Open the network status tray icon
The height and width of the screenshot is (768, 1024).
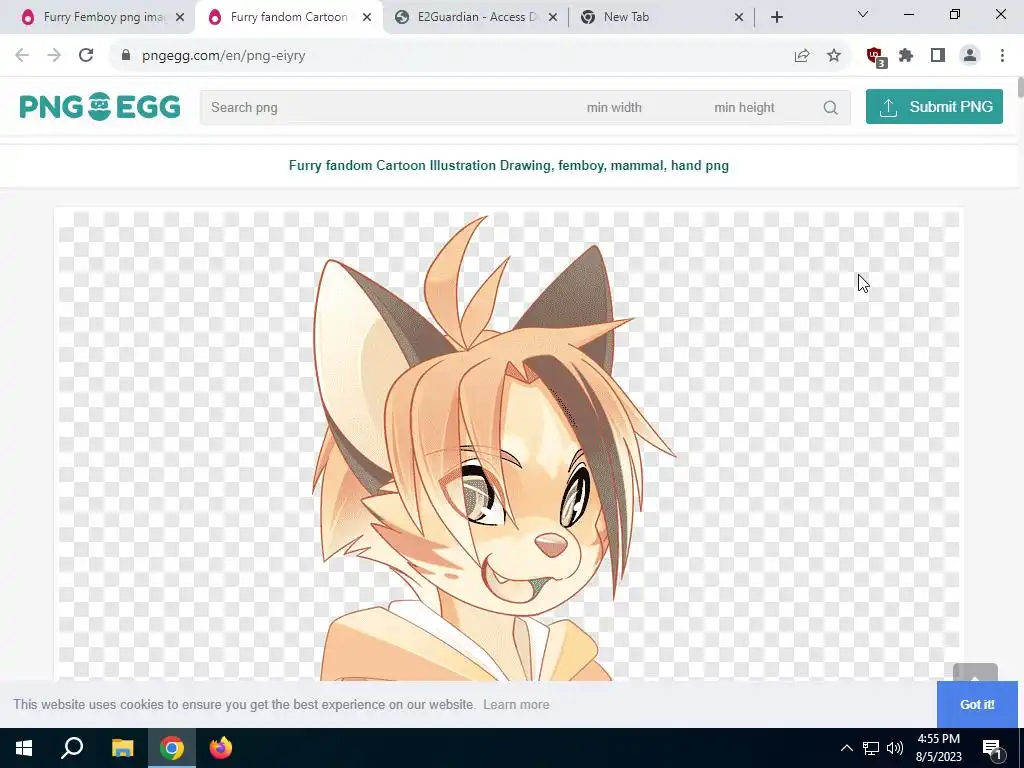click(871, 748)
